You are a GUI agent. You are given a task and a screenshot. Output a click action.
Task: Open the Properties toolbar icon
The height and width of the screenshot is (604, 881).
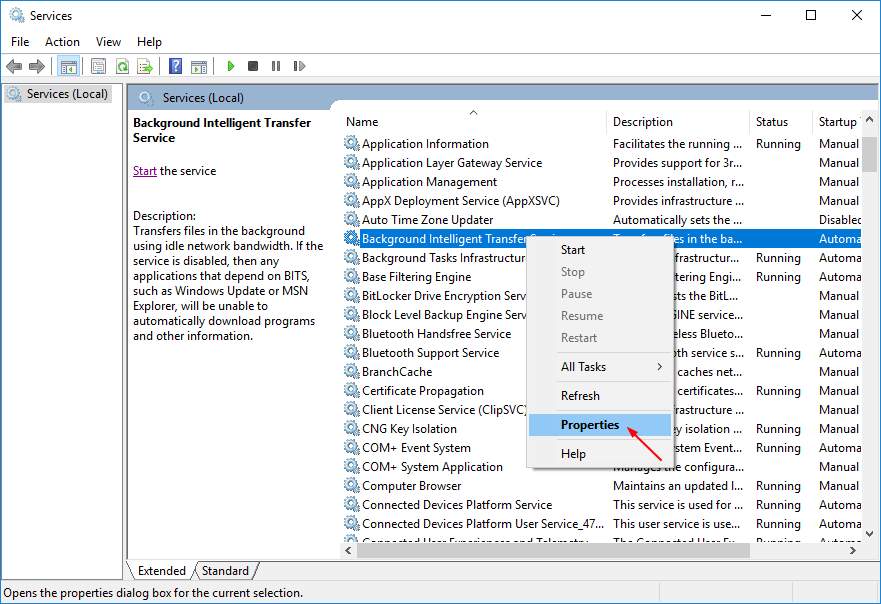[96, 66]
